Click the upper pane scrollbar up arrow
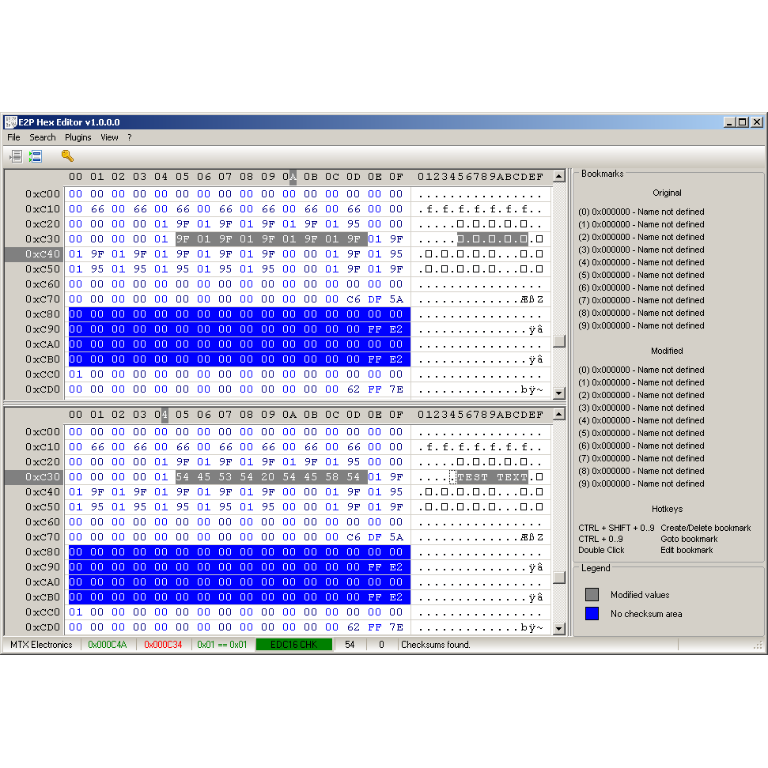The height and width of the screenshot is (768, 768). click(559, 176)
